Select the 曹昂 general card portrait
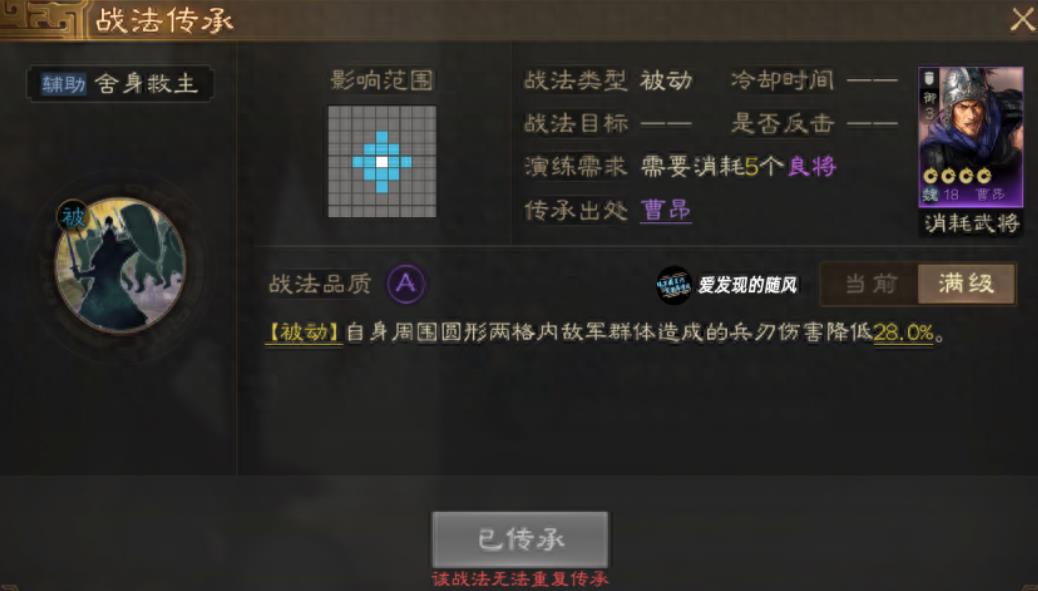 (x=970, y=137)
